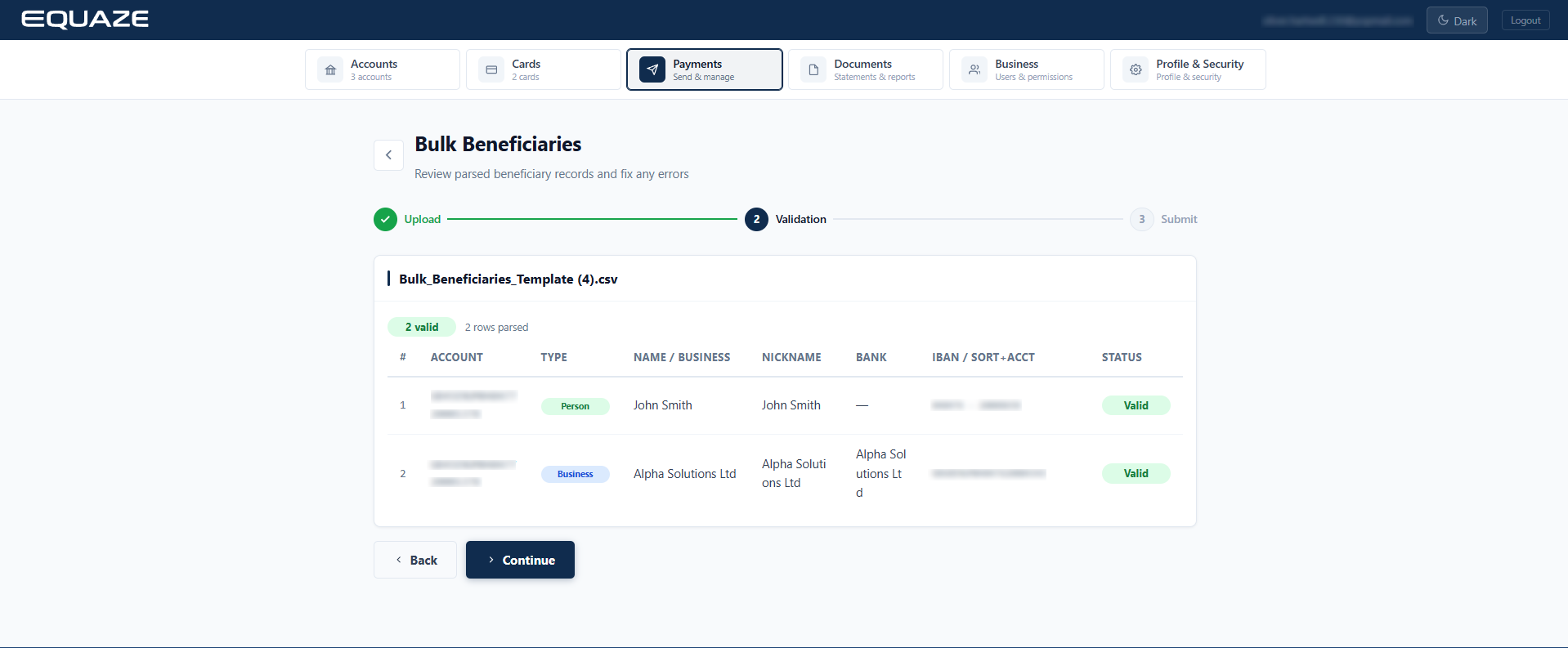
Task: Click the Business users icon
Action: [x=974, y=69]
